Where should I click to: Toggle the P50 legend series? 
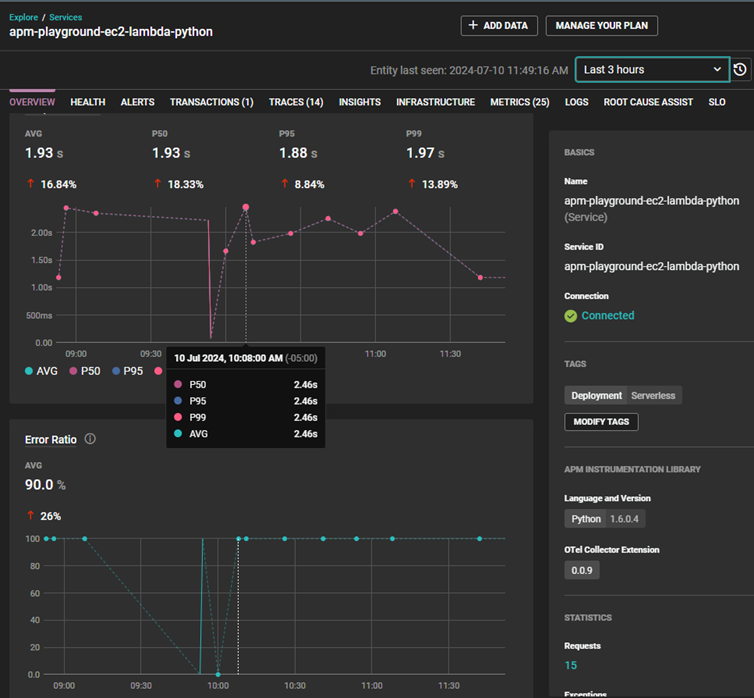click(x=85, y=371)
